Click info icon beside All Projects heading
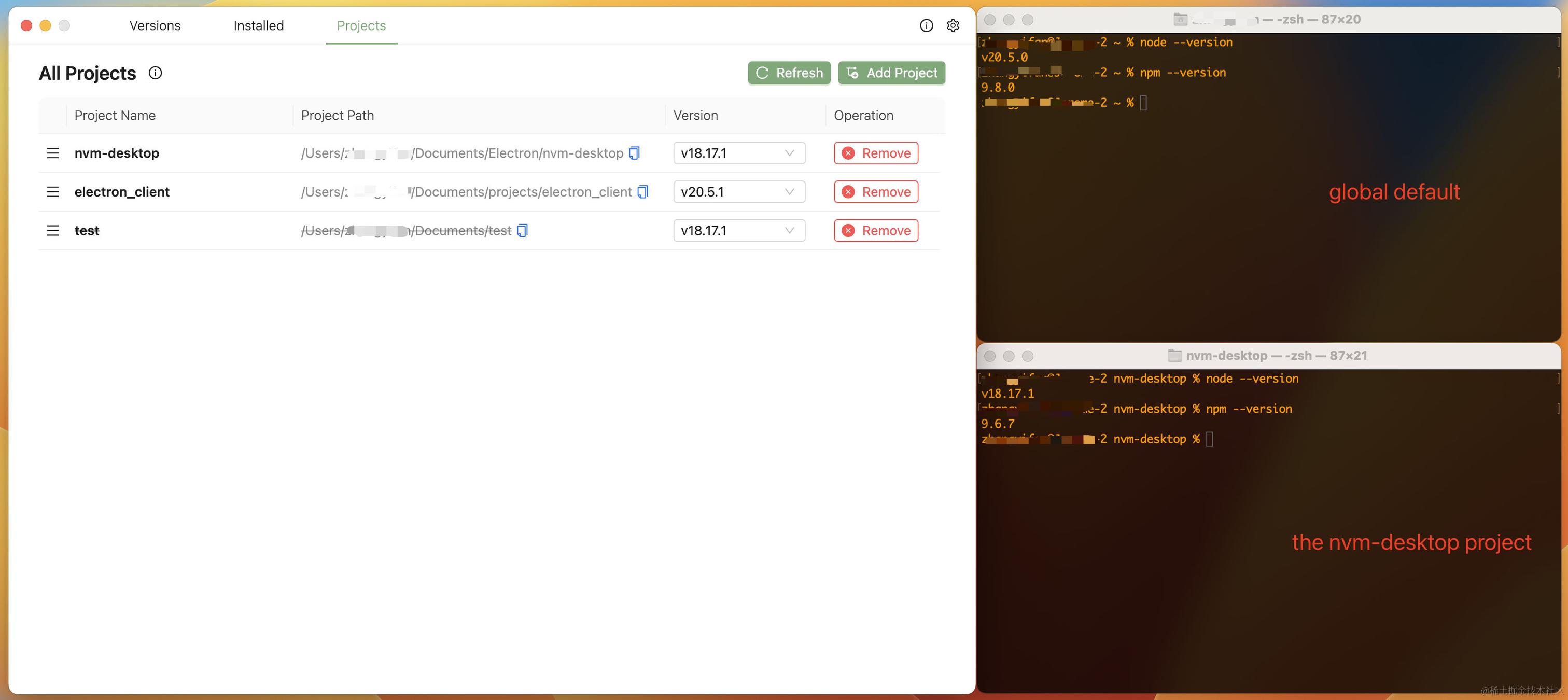1568x700 pixels. (x=155, y=73)
